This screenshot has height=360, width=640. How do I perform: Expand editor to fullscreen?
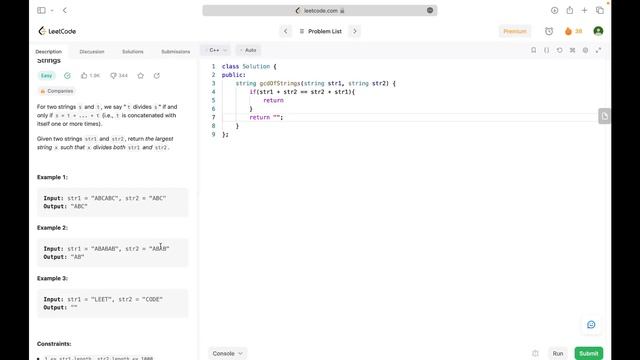(x=598, y=50)
